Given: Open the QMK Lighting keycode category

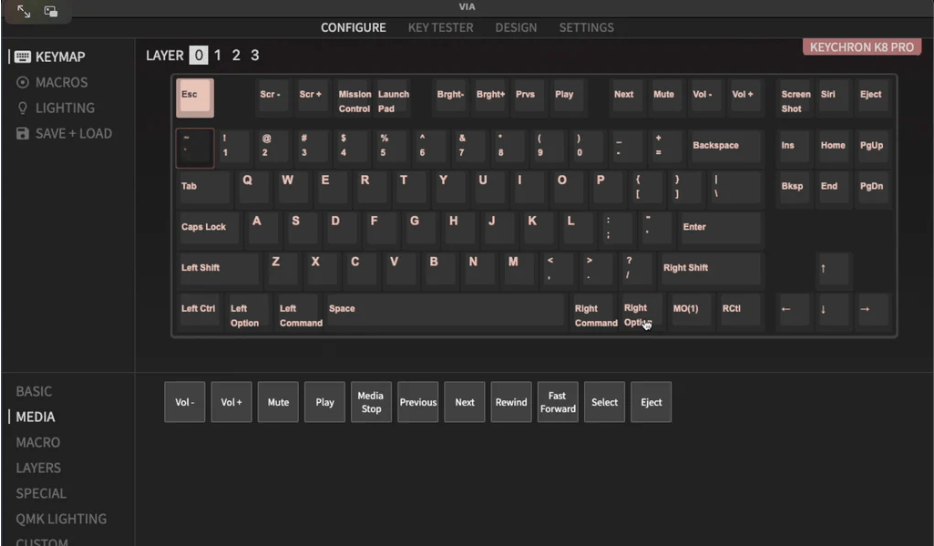Looking at the screenshot, I should click(61, 519).
